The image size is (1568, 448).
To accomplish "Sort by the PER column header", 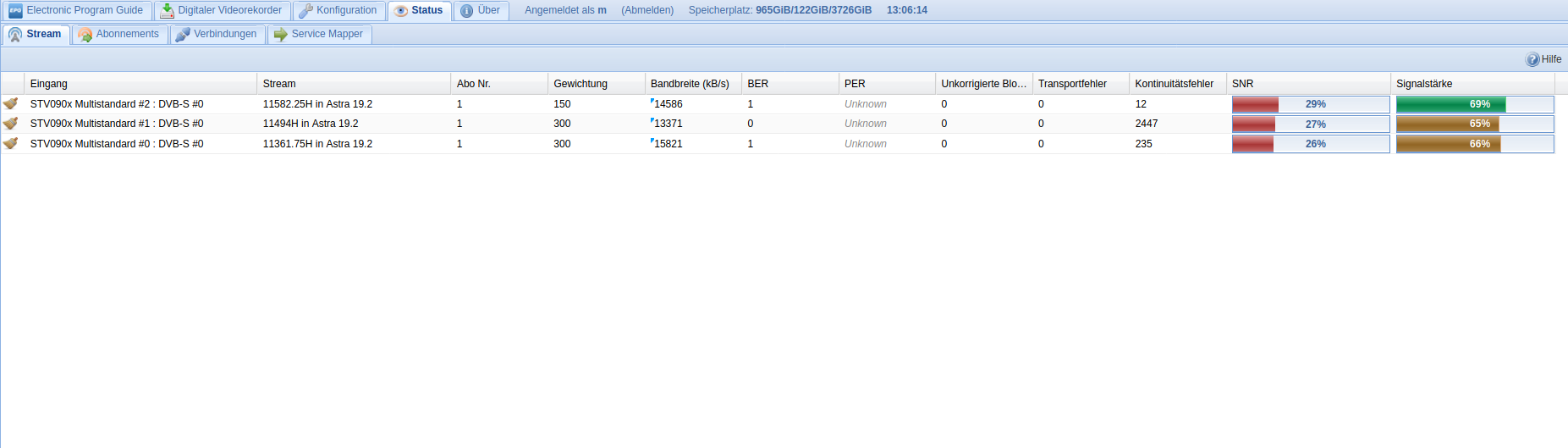I will 887,84.
